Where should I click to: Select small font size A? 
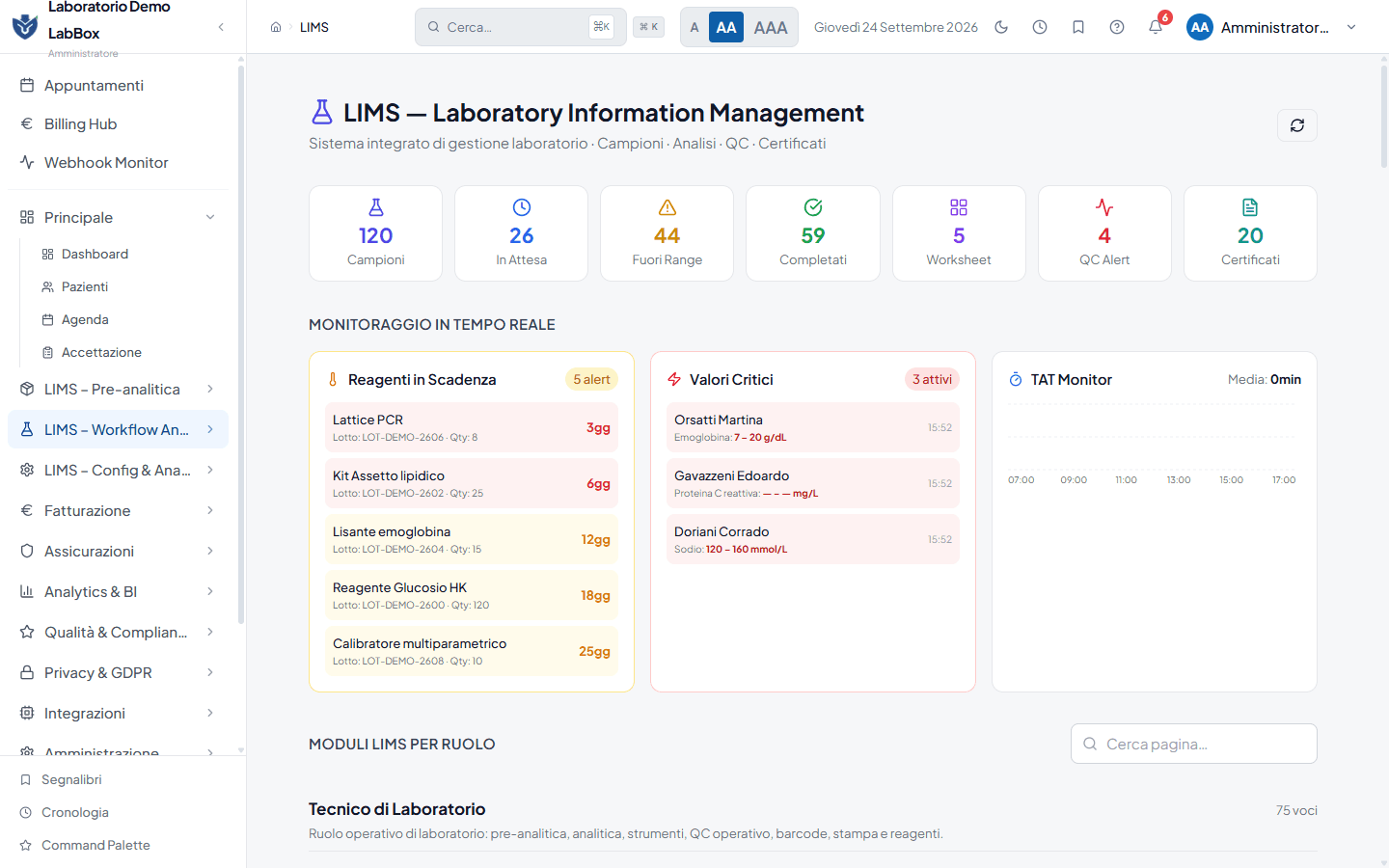tap(694, 27)
